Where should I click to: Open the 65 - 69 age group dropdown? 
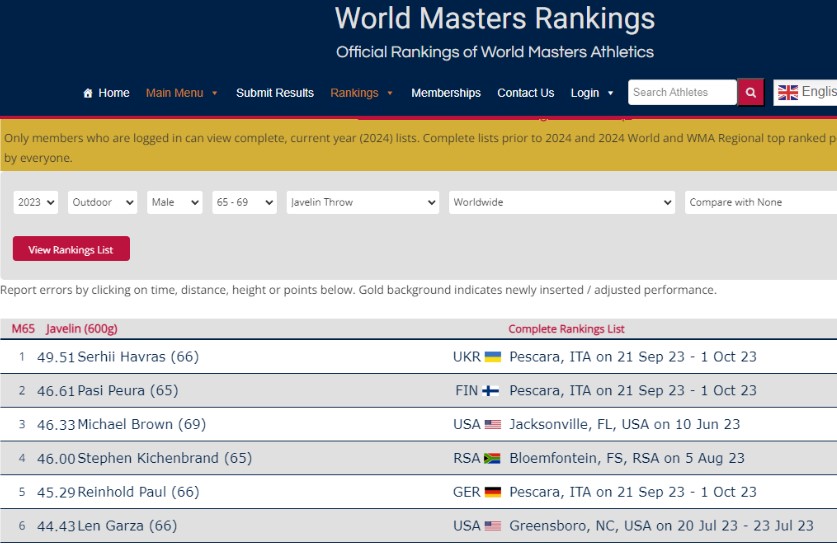(x=243, y=202)
